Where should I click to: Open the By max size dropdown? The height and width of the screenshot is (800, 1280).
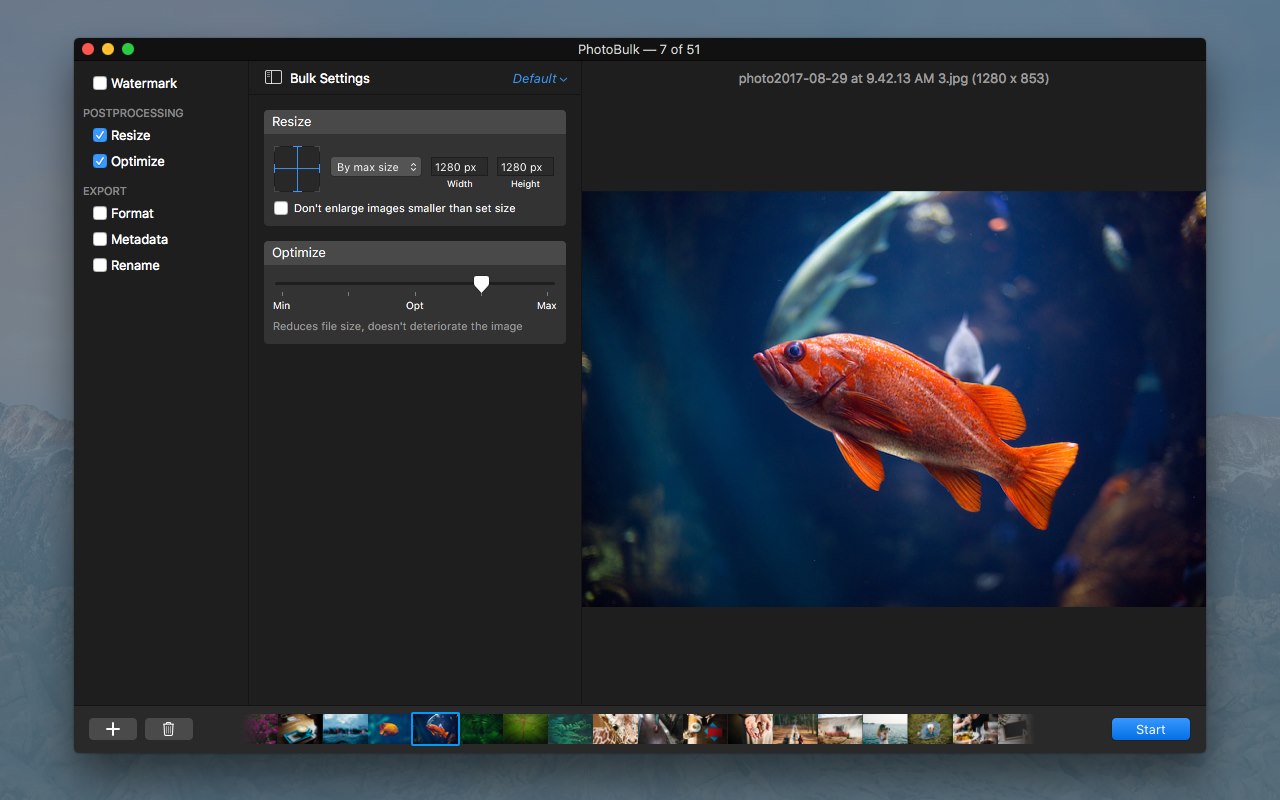coord(375,167)
